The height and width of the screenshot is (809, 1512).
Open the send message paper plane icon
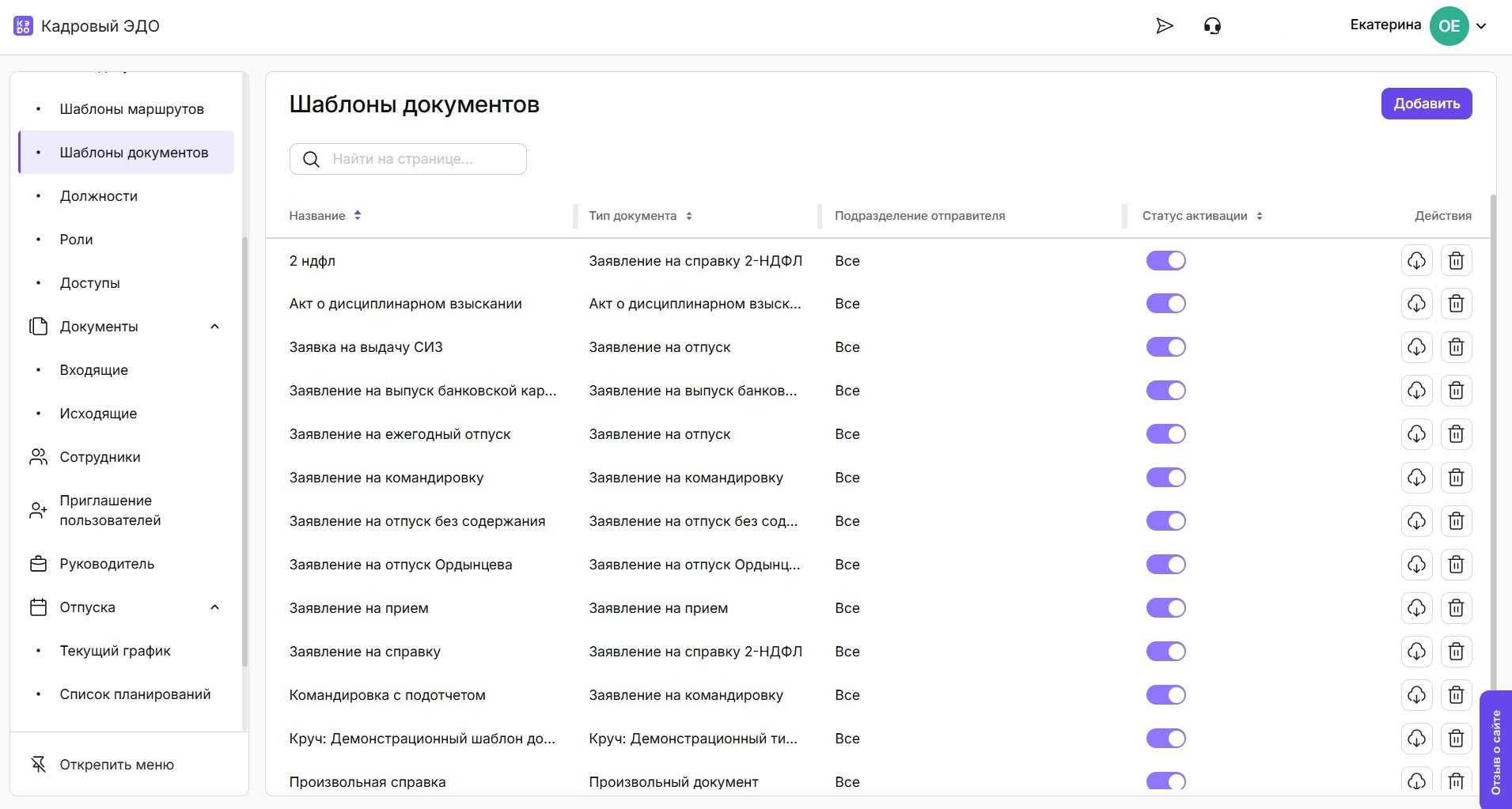[x=1164, y=25]
